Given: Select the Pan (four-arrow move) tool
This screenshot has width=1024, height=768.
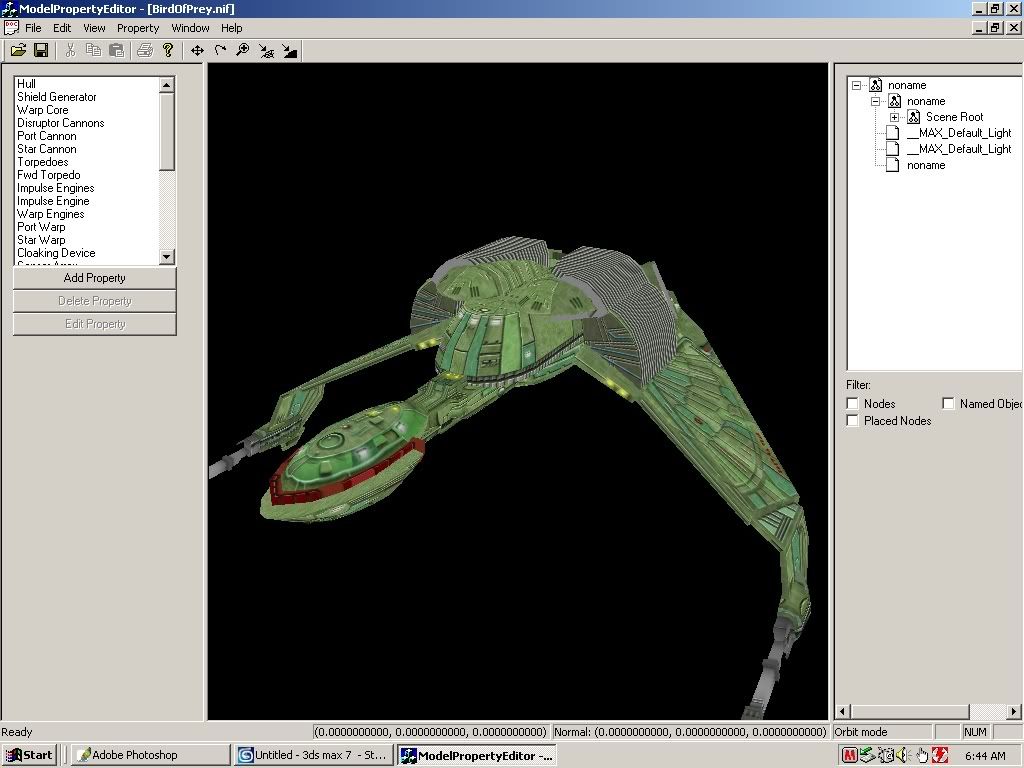Looking at the screenshot, I should [x=197, y=50].
